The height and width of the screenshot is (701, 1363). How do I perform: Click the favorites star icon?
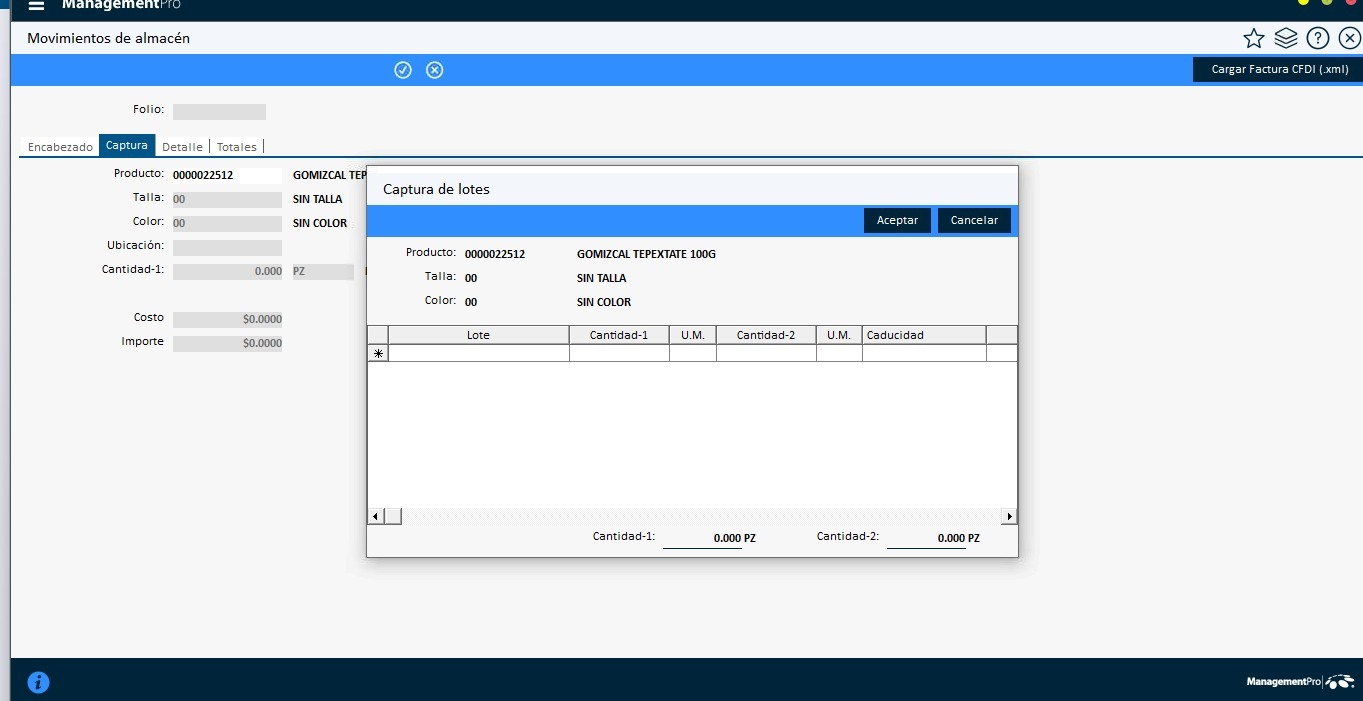(x=1253, y=39)
